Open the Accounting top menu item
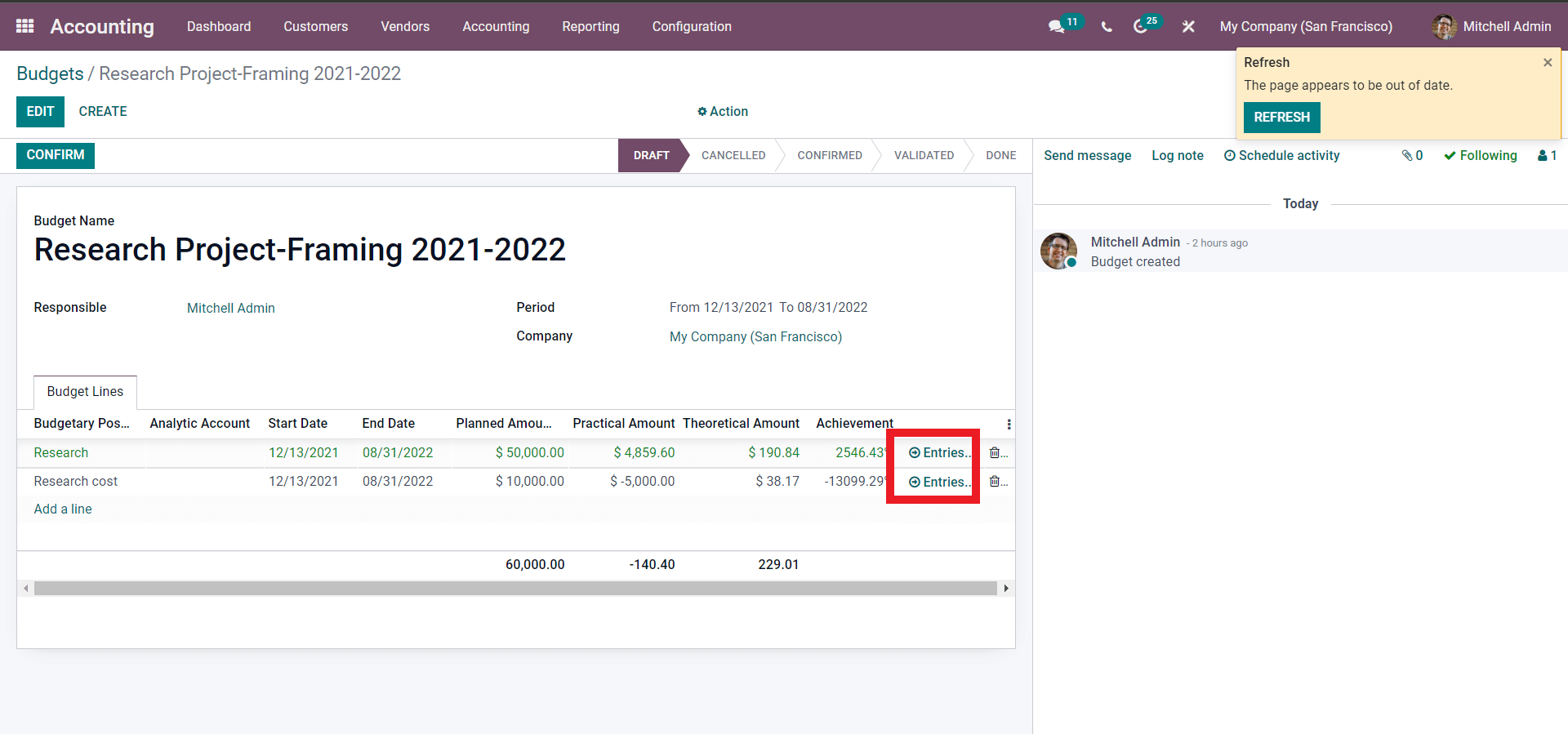This screenshot has width=1568, height=734. tap(496, 26)
